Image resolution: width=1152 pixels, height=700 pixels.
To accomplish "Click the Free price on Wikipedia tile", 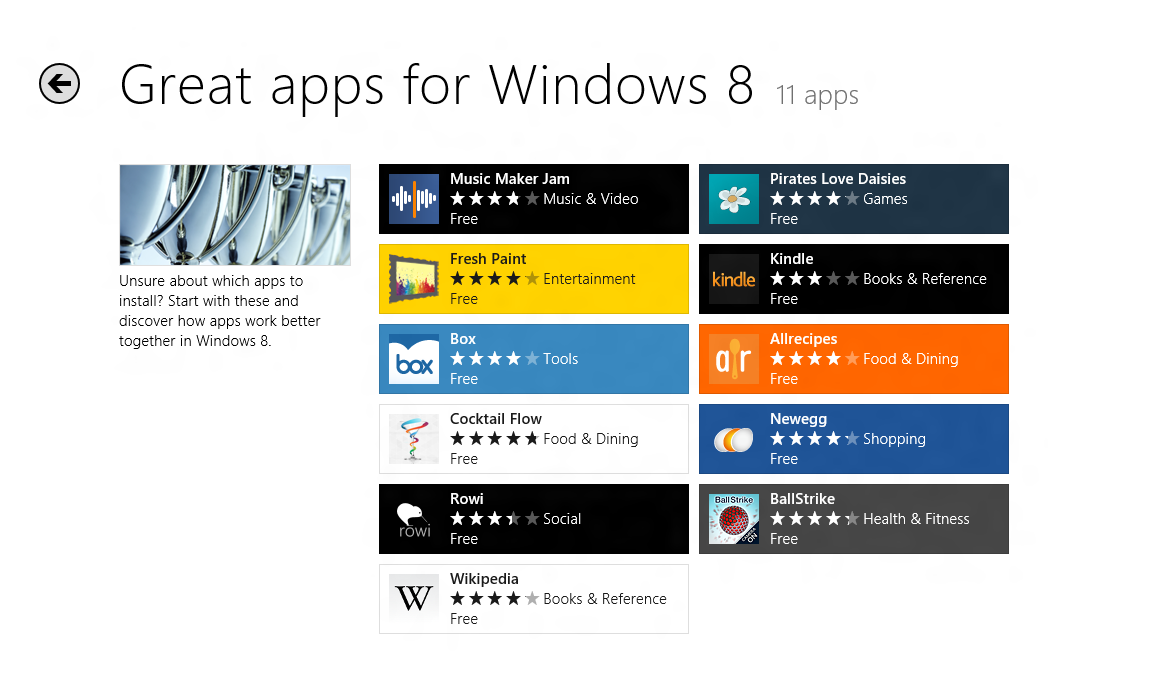I will [x=464, y=619].
